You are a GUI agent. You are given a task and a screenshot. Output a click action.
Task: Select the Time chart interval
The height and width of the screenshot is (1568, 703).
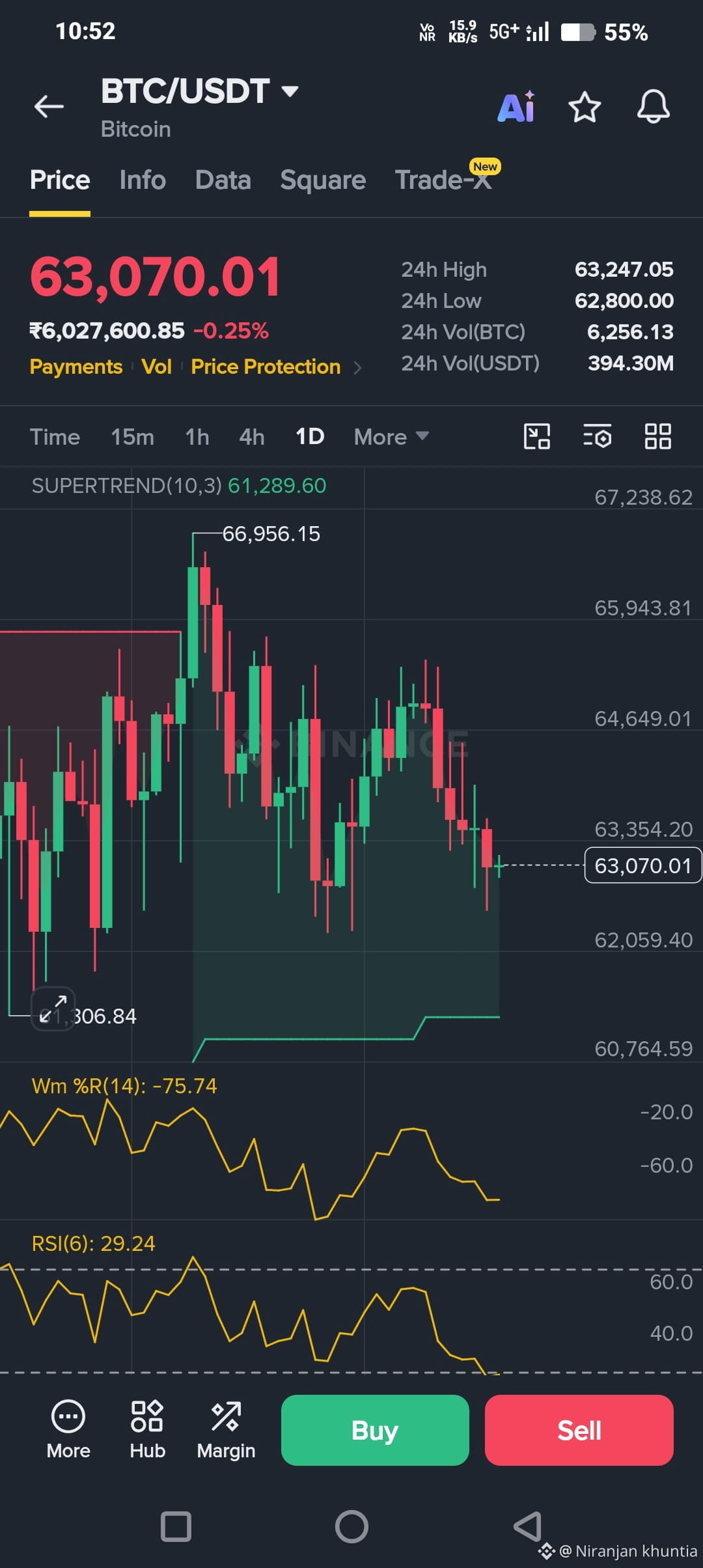click(55, 437)
